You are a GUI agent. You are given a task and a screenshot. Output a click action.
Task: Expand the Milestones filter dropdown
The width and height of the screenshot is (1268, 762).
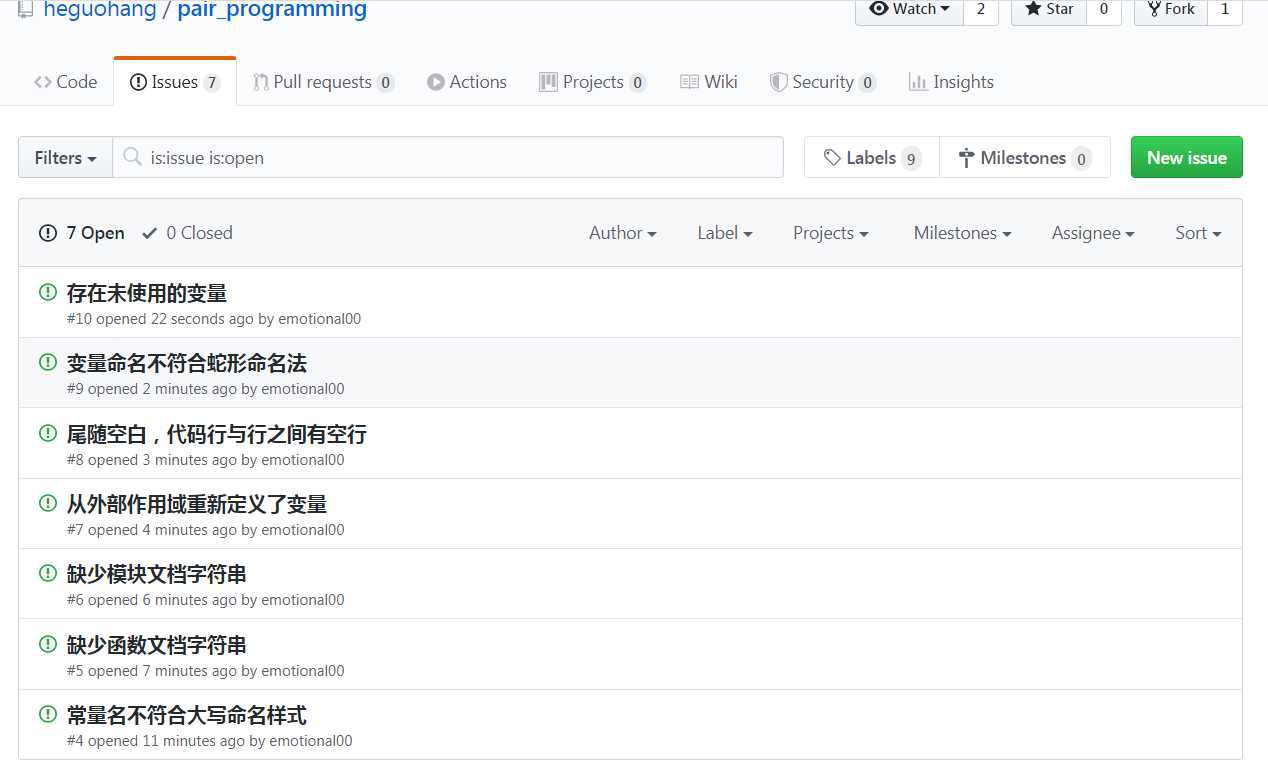click(963, 233)
